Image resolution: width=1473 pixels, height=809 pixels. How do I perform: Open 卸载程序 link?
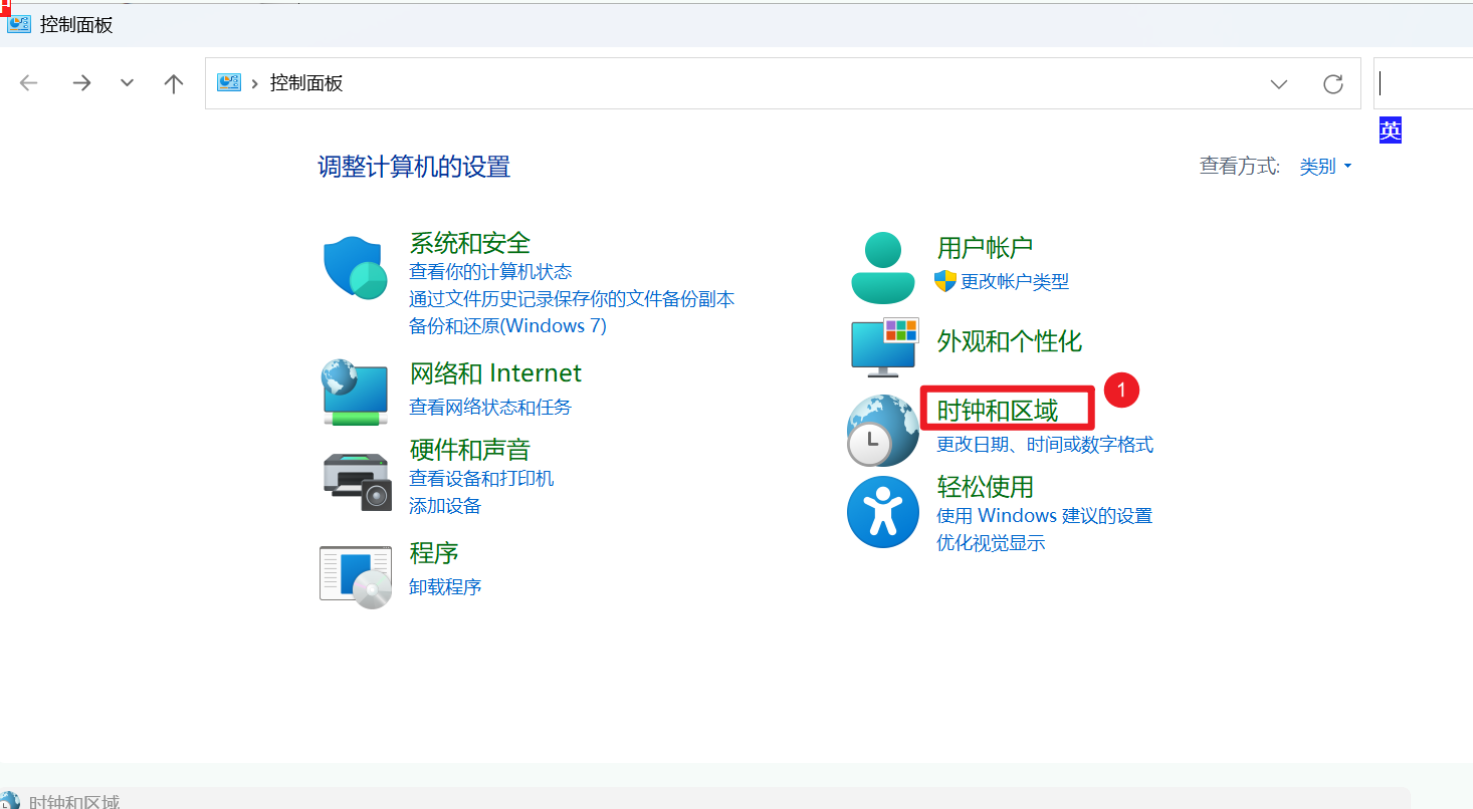pyautogui.click(x=444, y=587)
